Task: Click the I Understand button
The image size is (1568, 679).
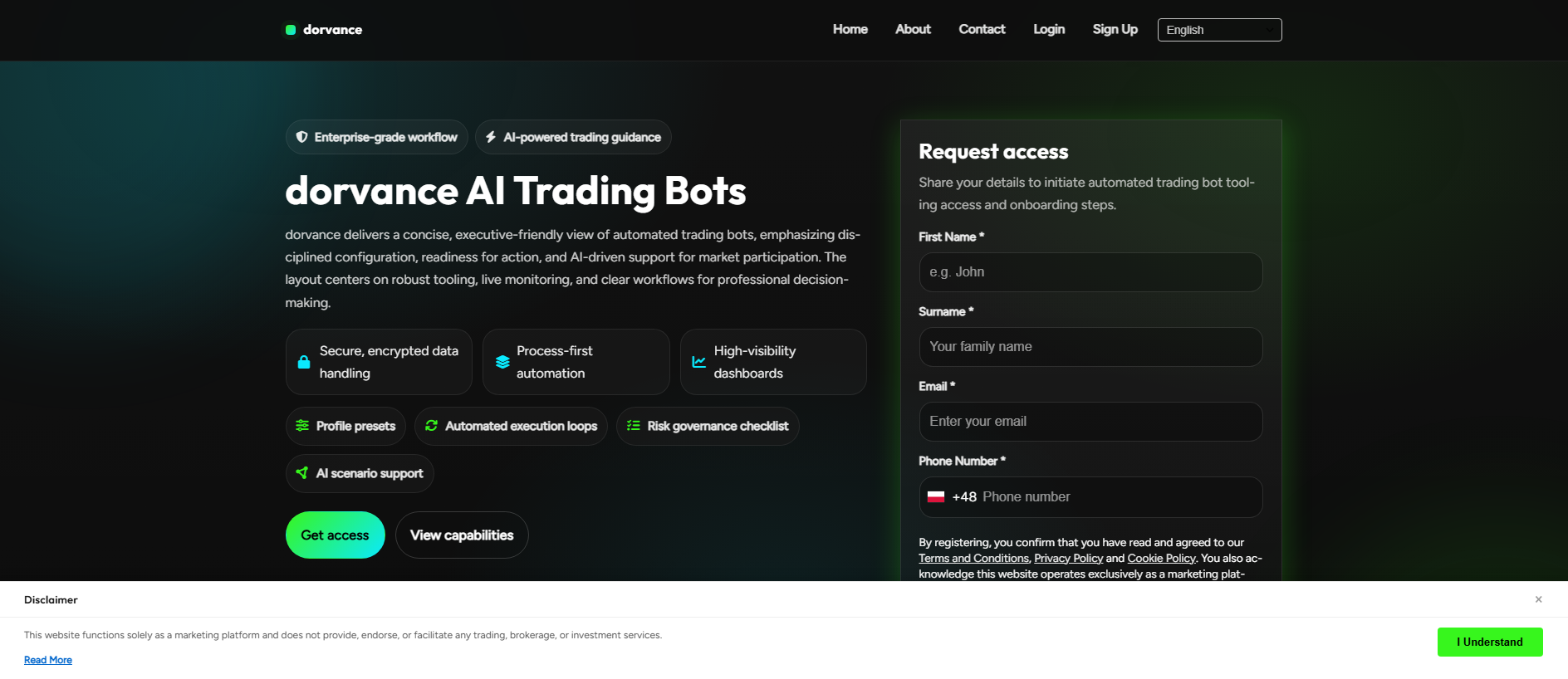Action: [1490, 642]
